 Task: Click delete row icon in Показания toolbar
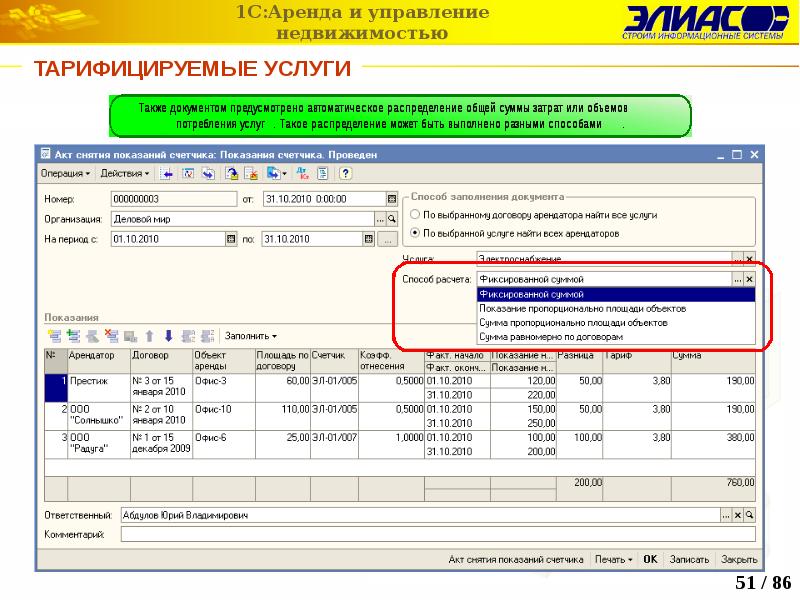[112, 336]
